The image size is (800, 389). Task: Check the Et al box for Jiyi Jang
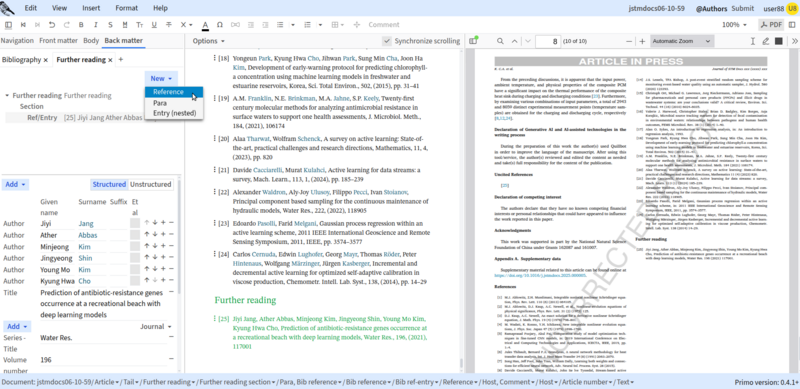pyautogui.click(x=135, y=223)
